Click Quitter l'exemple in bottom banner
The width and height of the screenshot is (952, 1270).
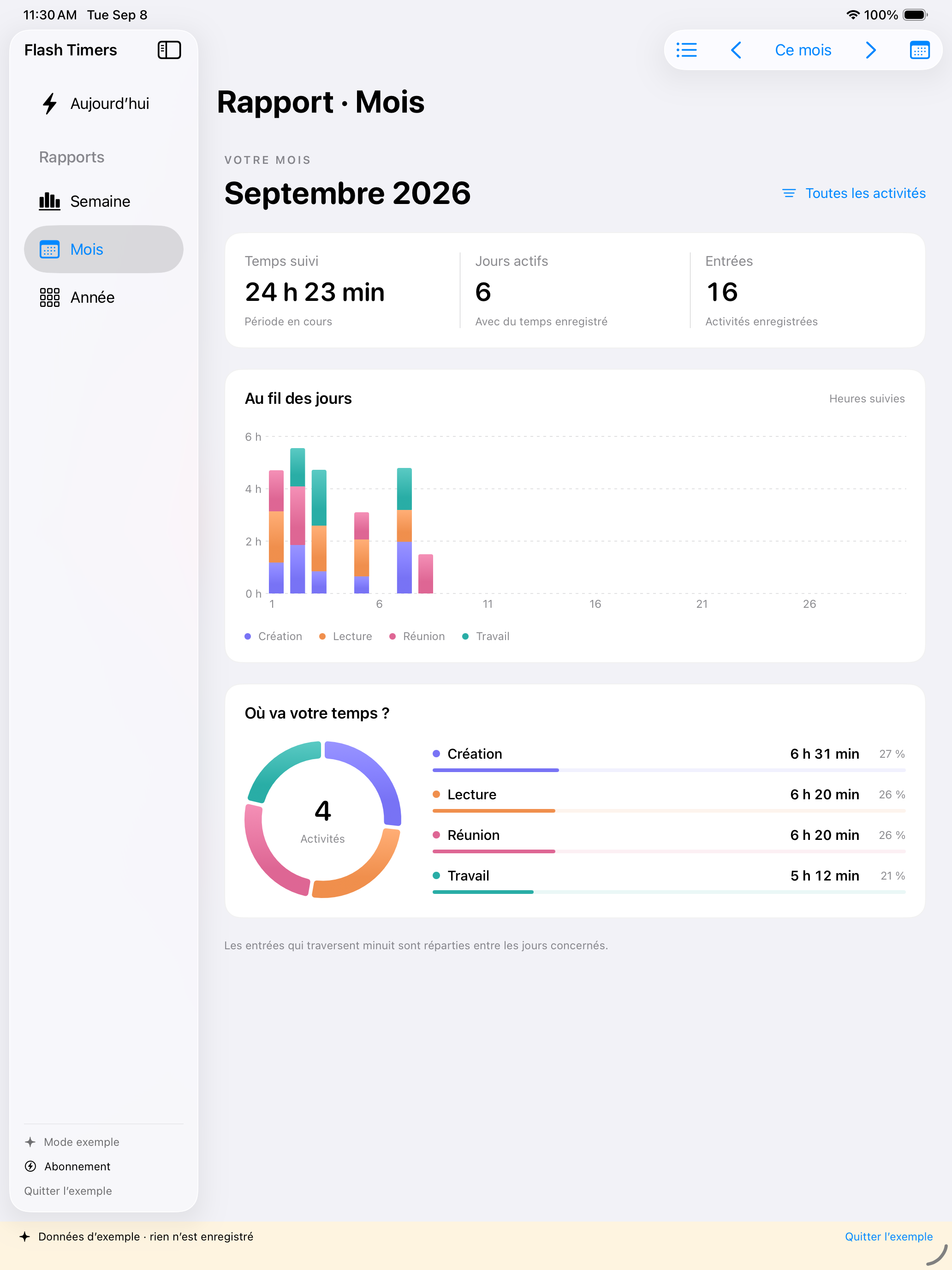(x=888, y=1237)
